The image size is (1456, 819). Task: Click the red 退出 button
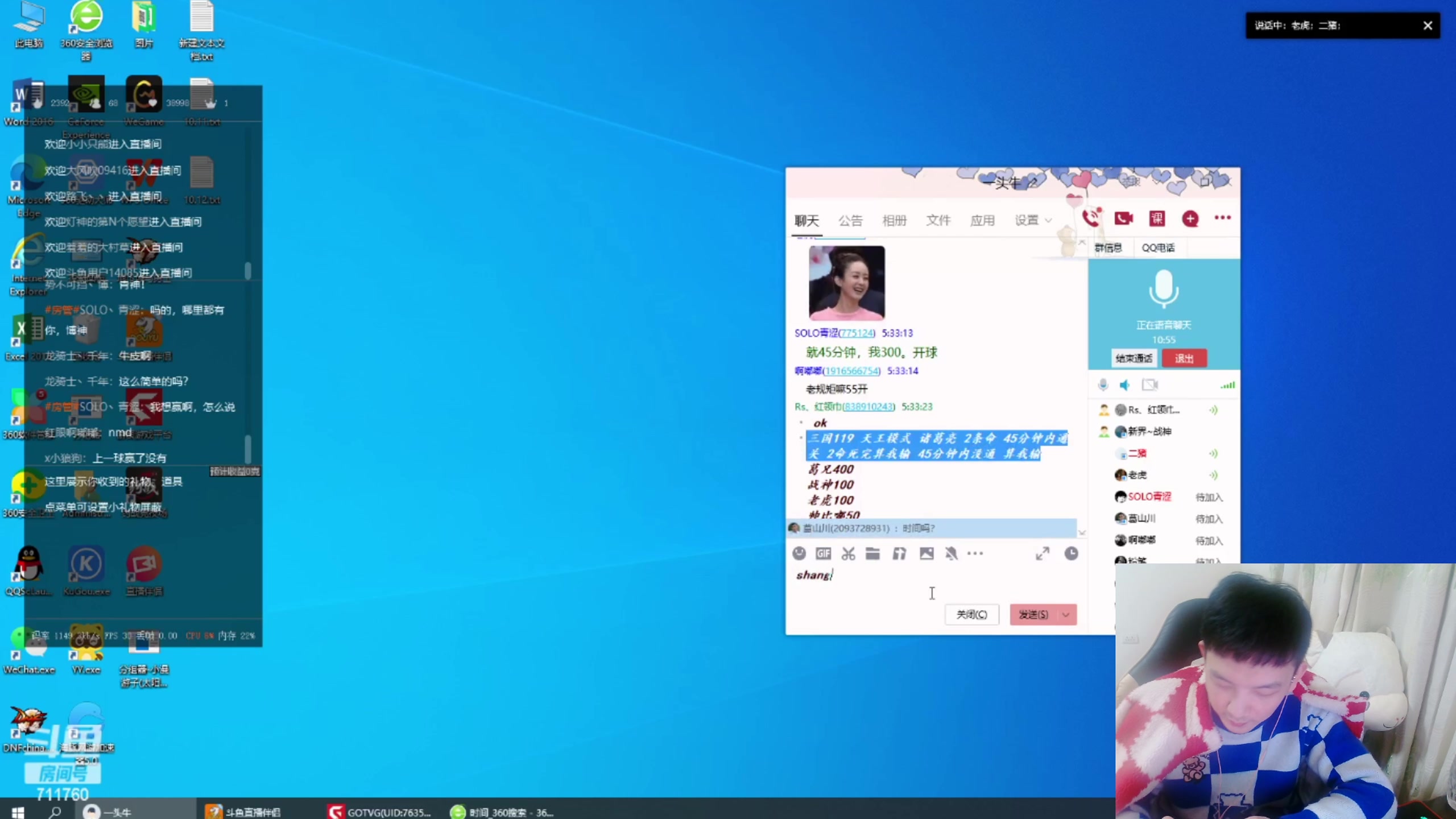pos(1184,358)
